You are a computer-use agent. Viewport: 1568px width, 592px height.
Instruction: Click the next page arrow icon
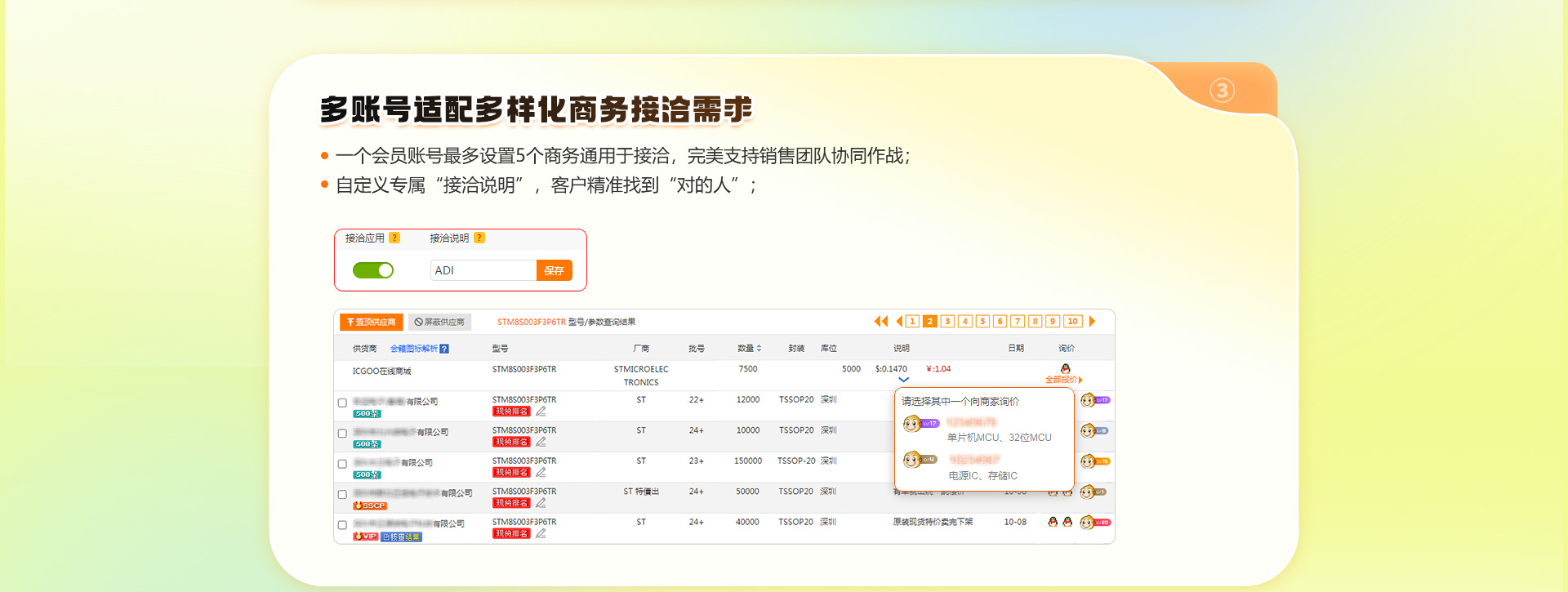click(x=1092, y=322)
